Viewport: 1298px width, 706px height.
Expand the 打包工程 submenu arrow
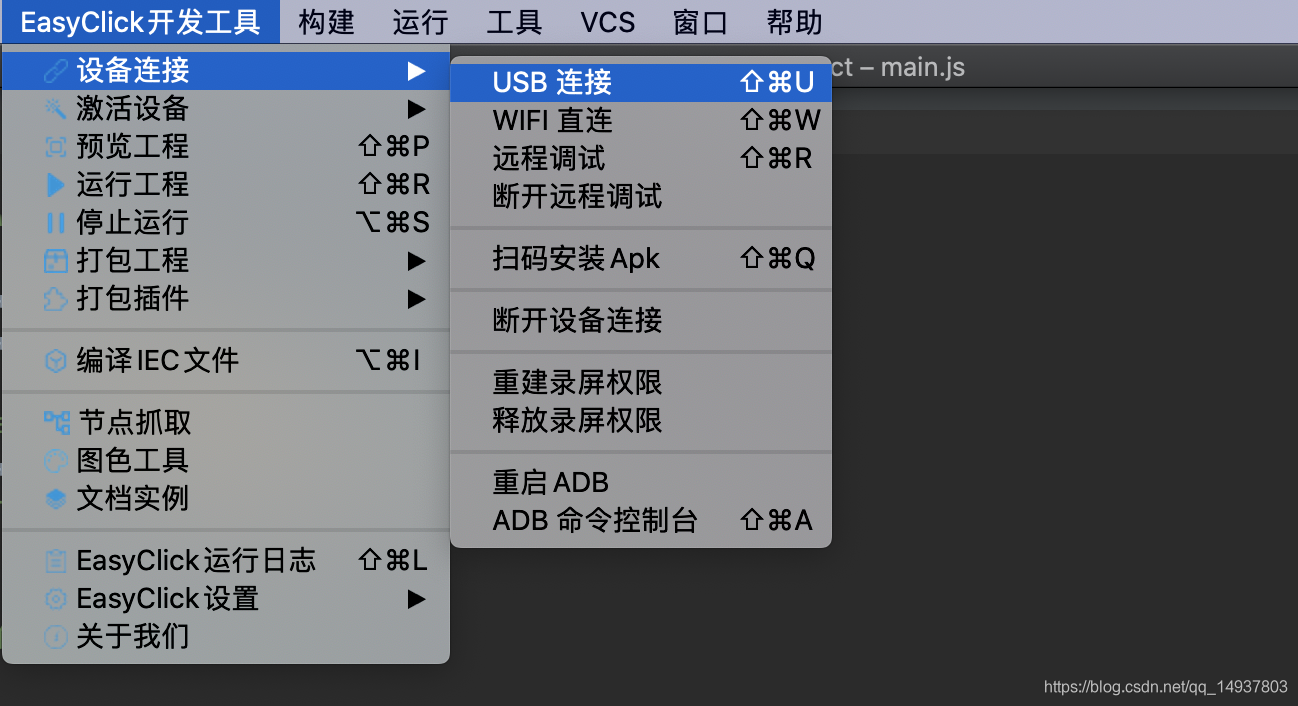[416, 260]
